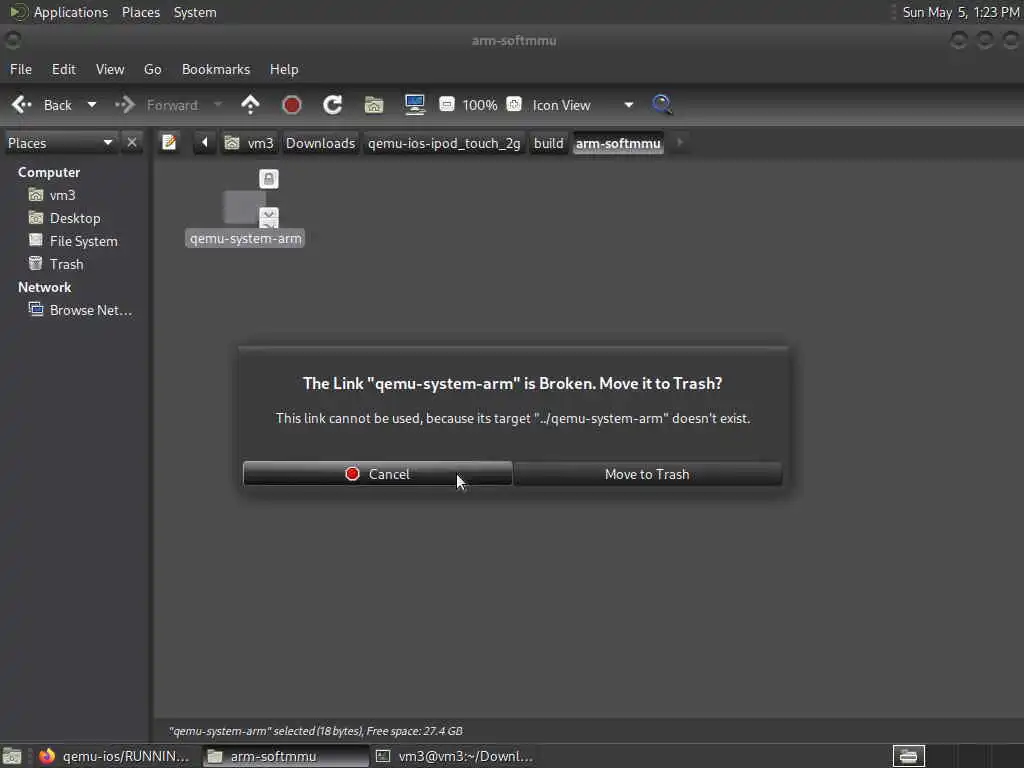1024x768 pixels.
Task: Open the Places menu in top panel
Action: pyautogui.click(x=140, y=12)
